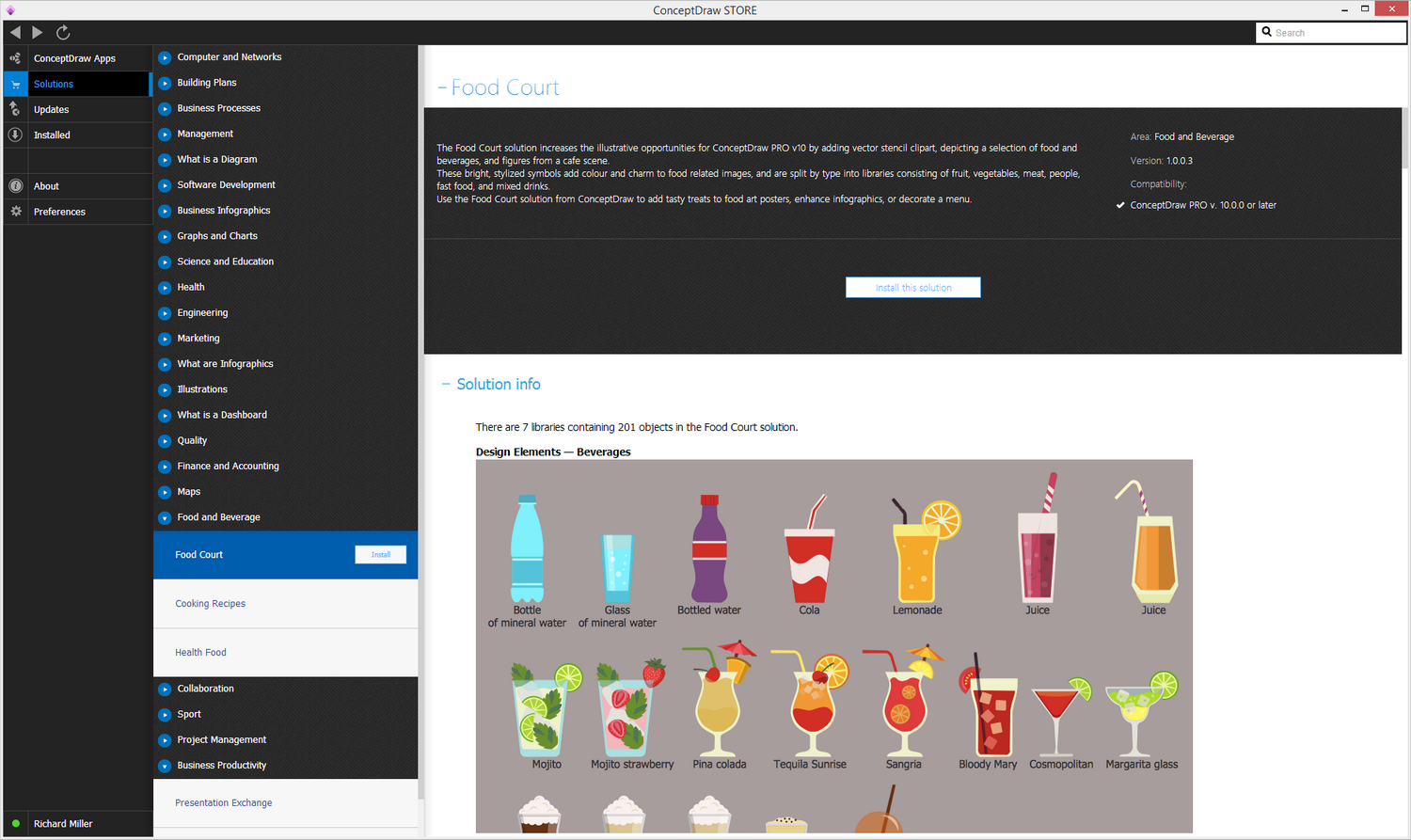Click the green user status dot

pos(16,824)
